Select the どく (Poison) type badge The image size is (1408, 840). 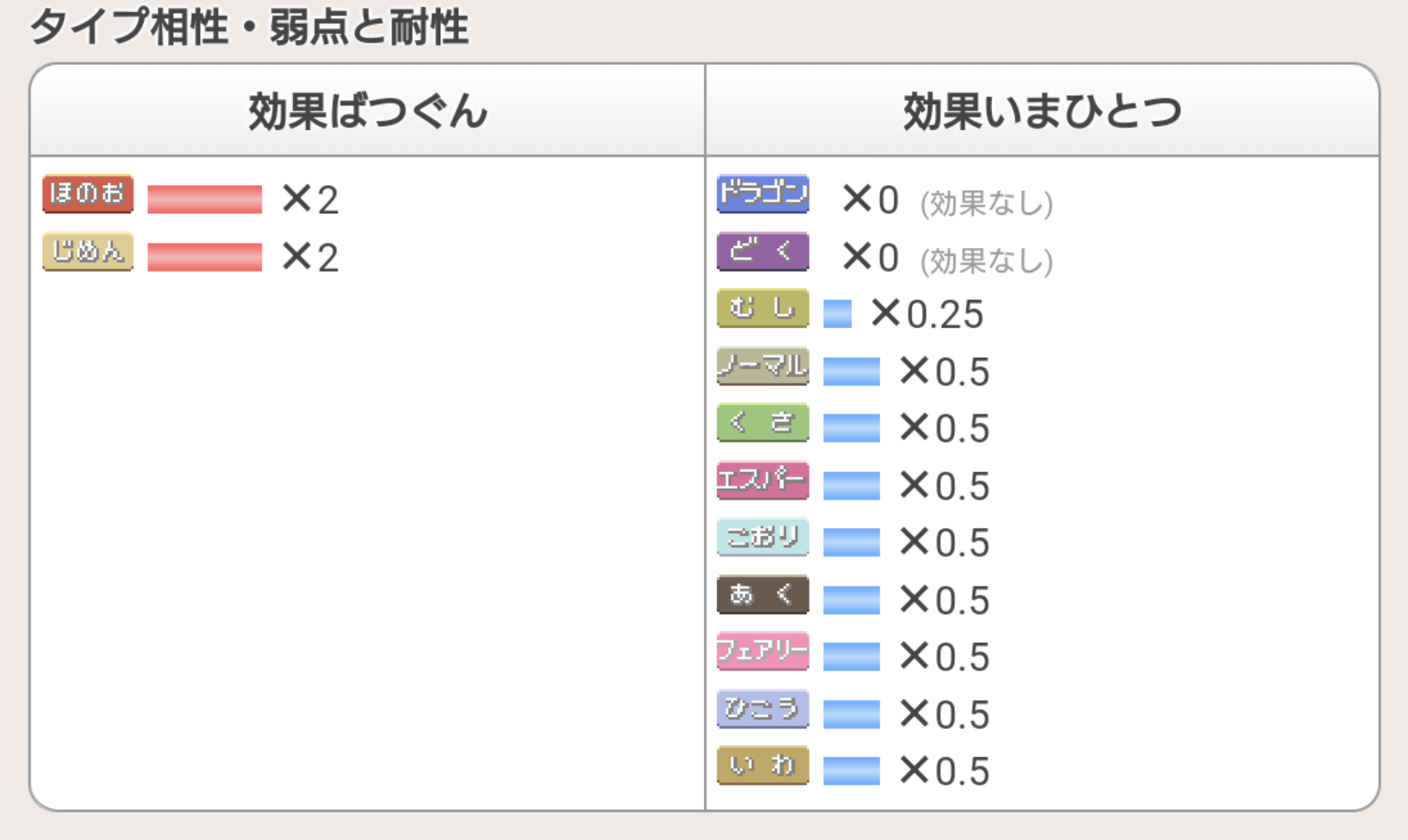762,252
